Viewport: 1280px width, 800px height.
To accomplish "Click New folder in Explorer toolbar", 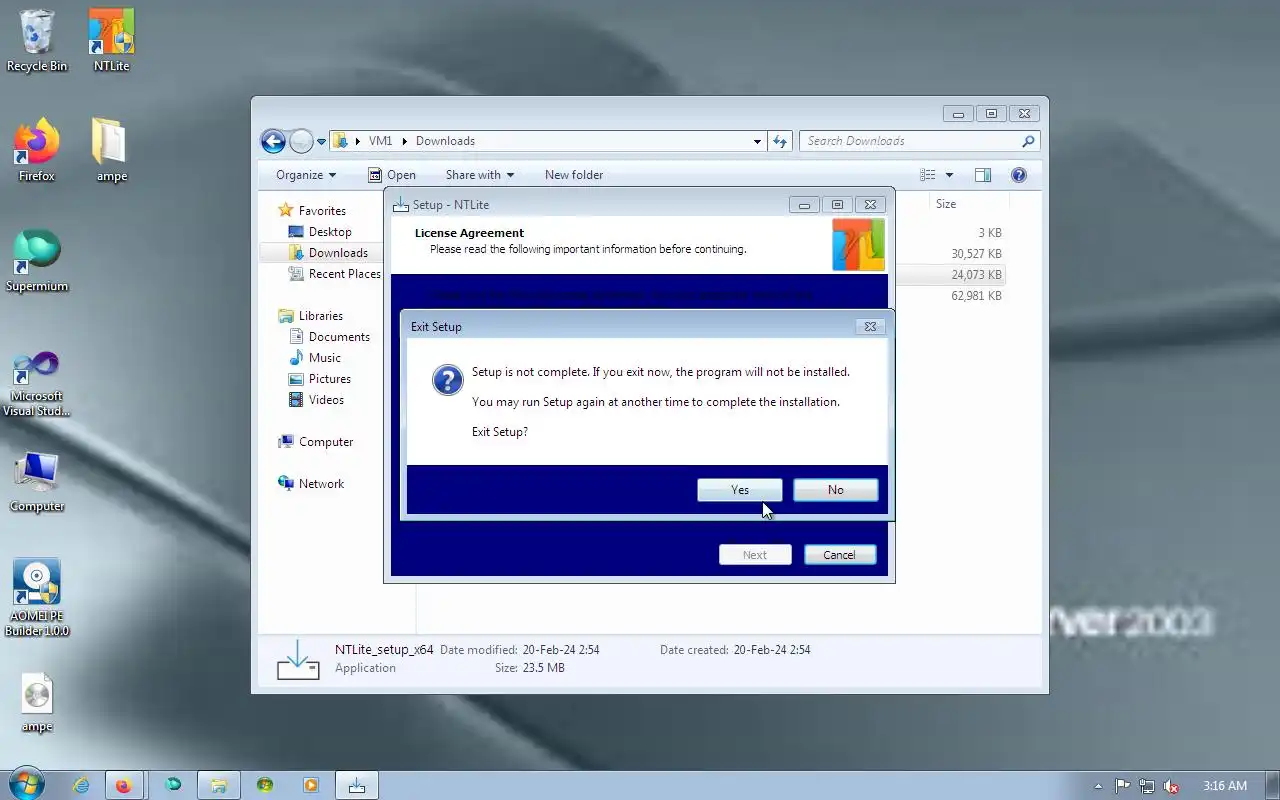I will [x=574, y=175].
